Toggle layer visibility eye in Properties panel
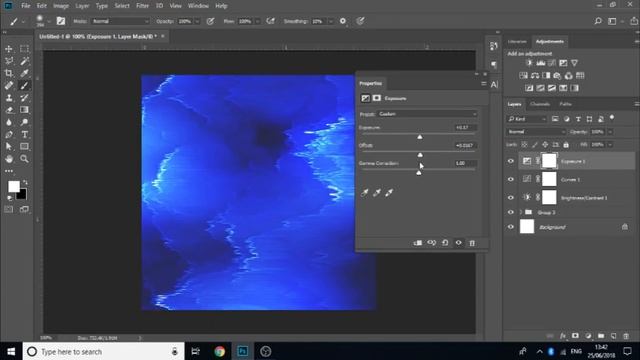The image size is (640, 360). [458, 243]
